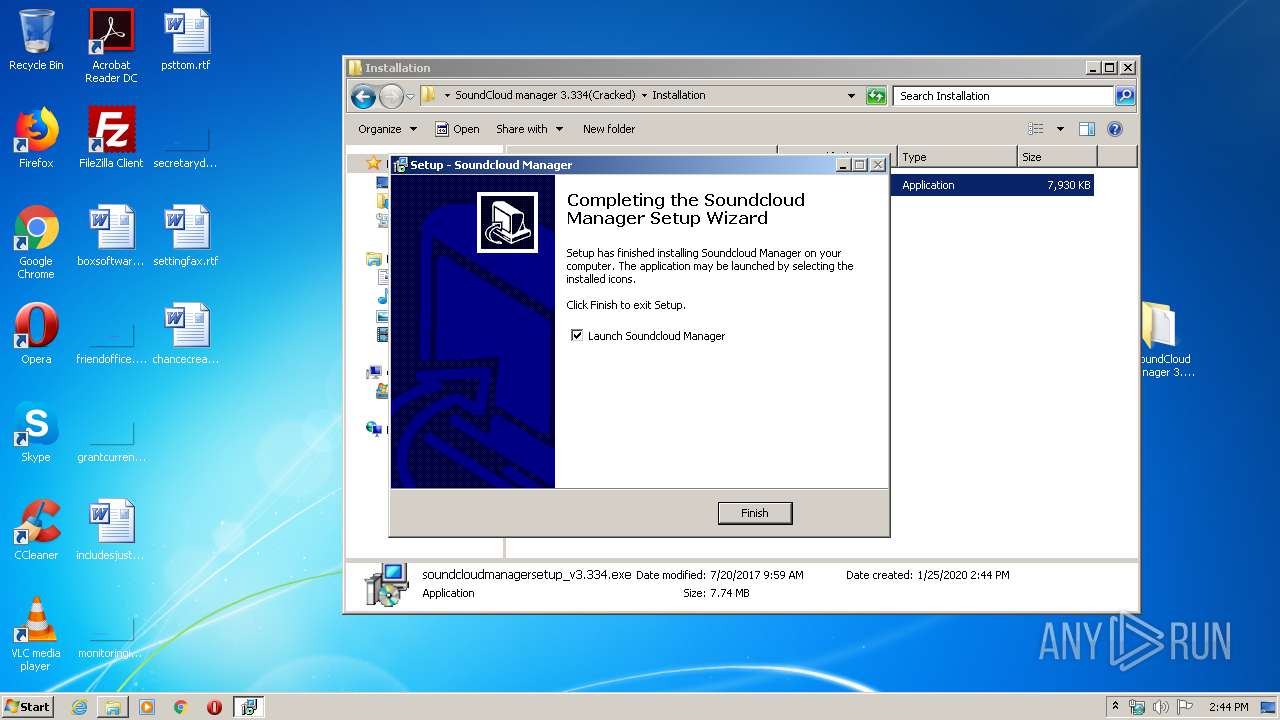
Task: Open Internet Explorer from the taskbar
Action: (79, 707)
